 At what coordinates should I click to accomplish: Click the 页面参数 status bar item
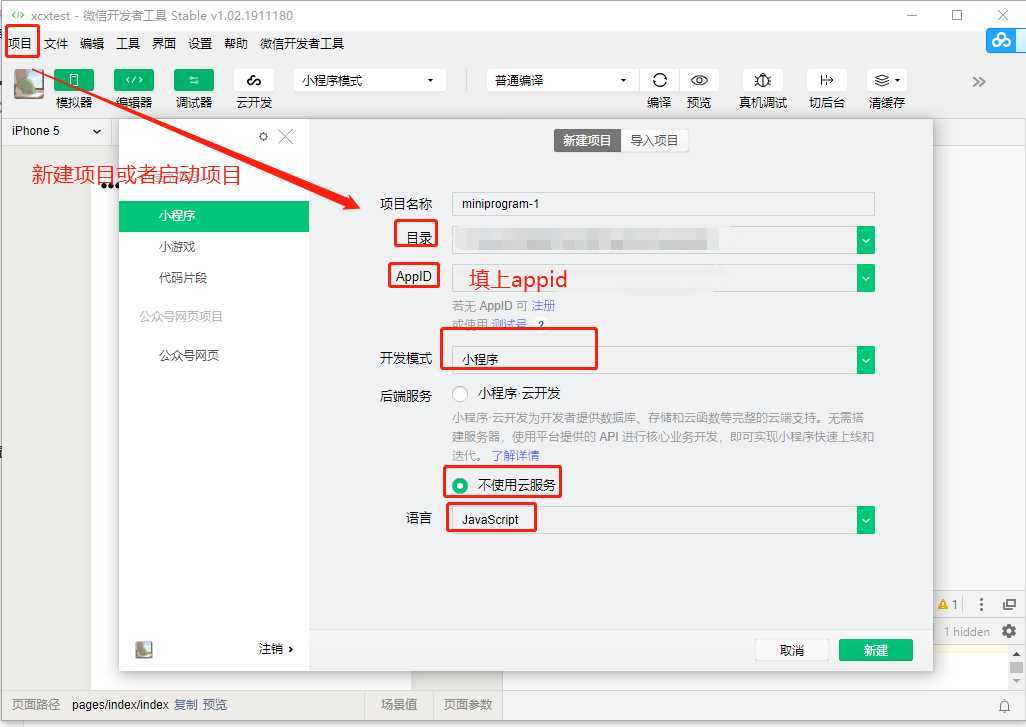(x=468, y=705)
